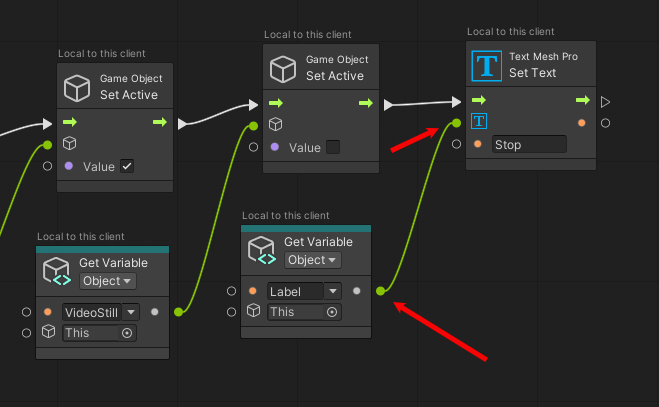The height and width of the screenshot is (407, 659).
Task: Click the Label Get Variable node icon
Action: click(262, 250)
